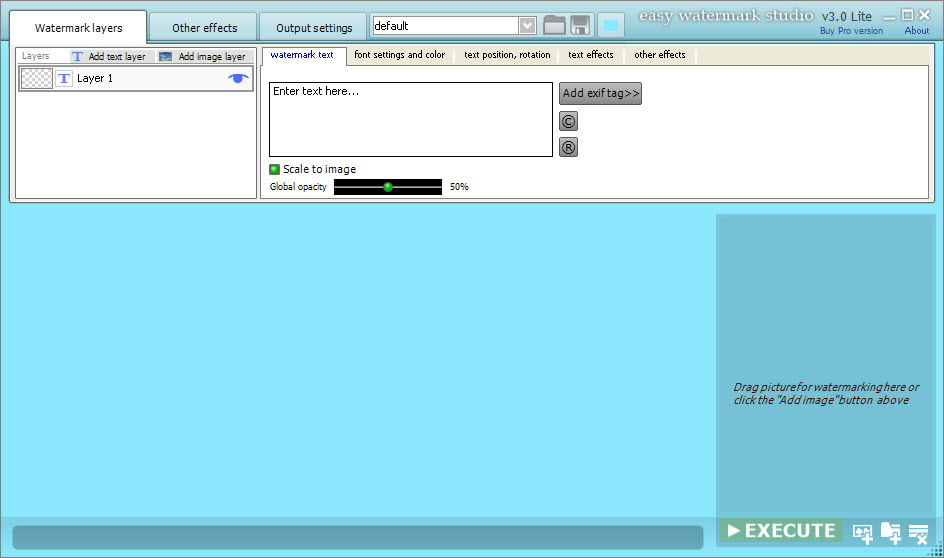Toggle Layer 1 visibility eye
This screenshot has width=944, height=558.
238,78
